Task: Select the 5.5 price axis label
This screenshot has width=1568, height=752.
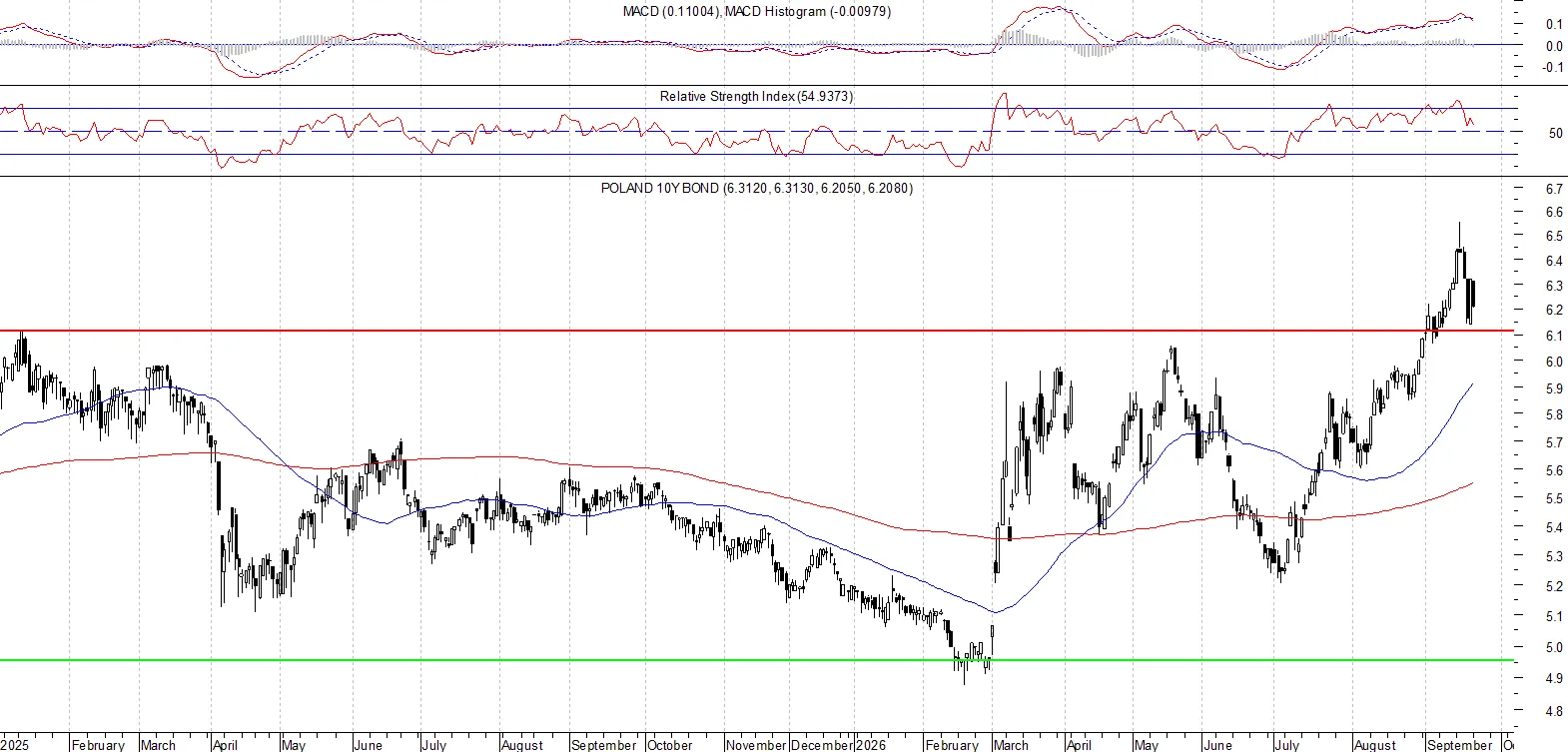Action: pos(1554,498)
